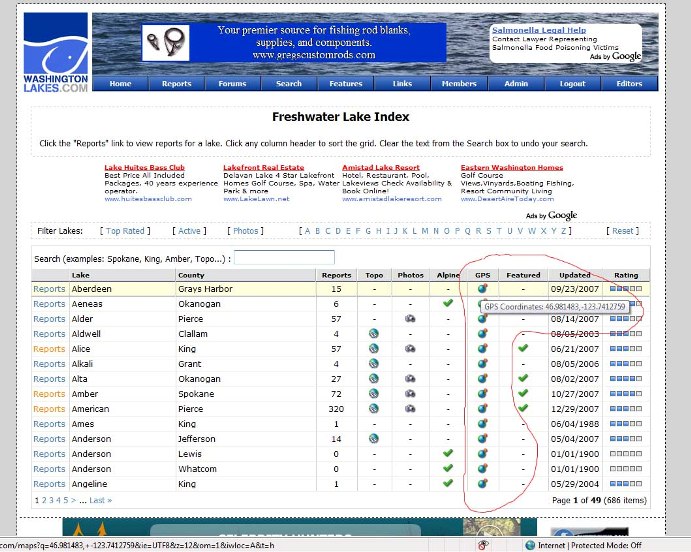Open GPS globe icon for Angeline lake

(x=482, y=484)
